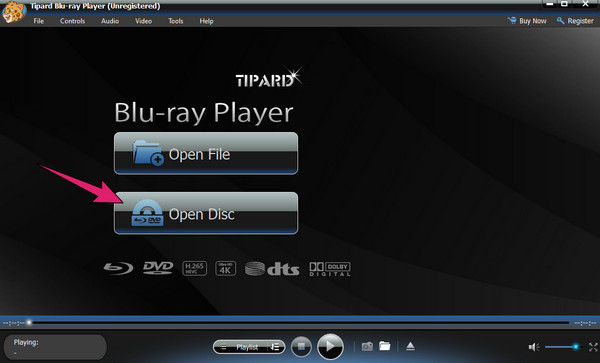Take a snapshot with camera icon
The width and height of the screenshot is (600, 363).
click(367, 347)
